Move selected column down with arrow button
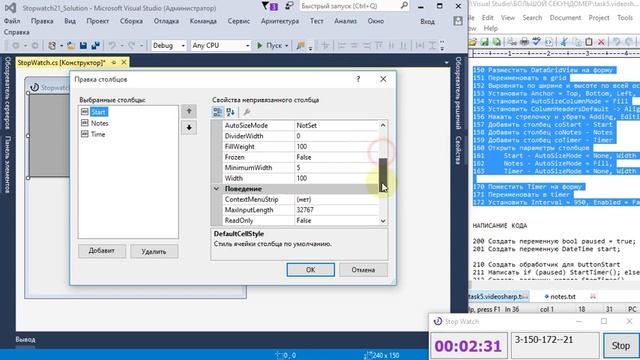The width and height of the screenshot is (640, 360). pos(189,128)
